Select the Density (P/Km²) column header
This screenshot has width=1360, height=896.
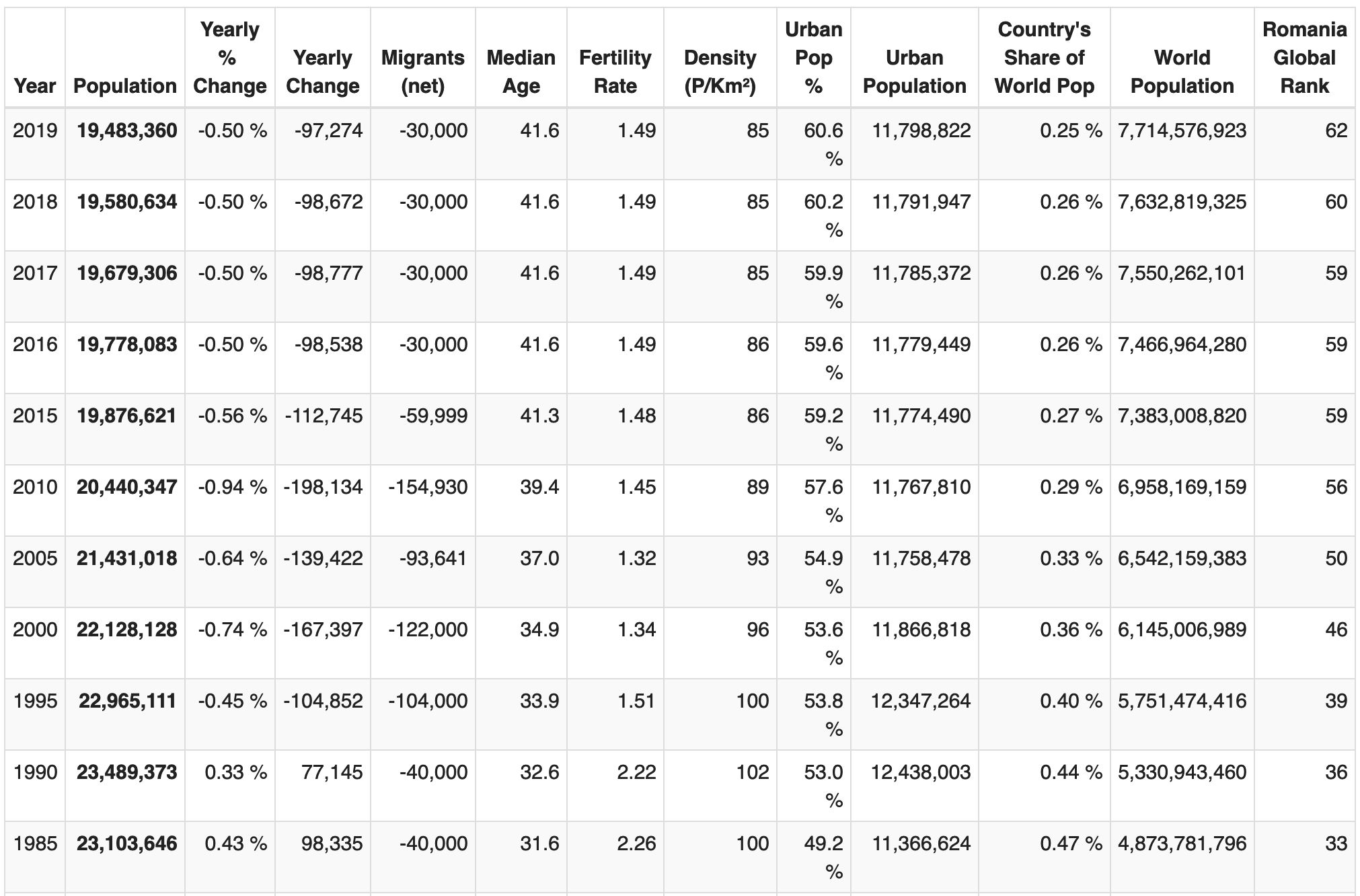point(720,72)
